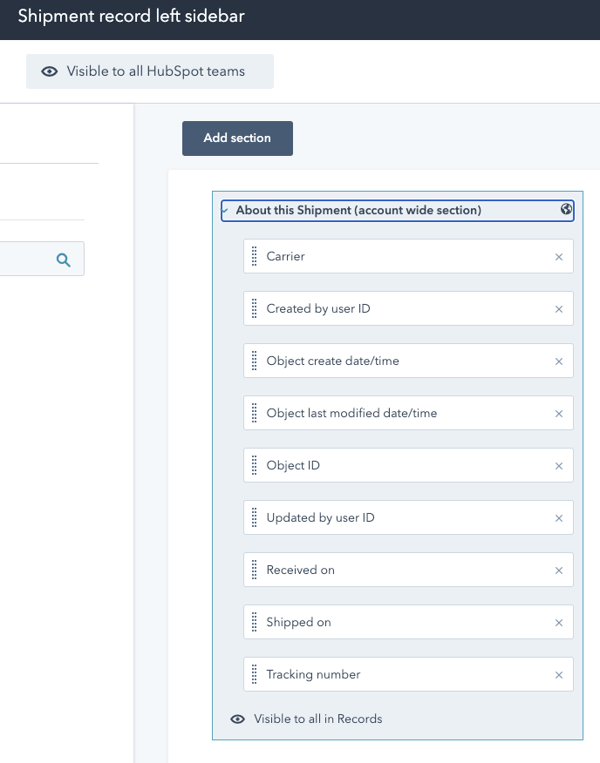This screenshot has height=763, width=600.
Task: Select the Object create date/time label
Action: click(x=333, y=361)
